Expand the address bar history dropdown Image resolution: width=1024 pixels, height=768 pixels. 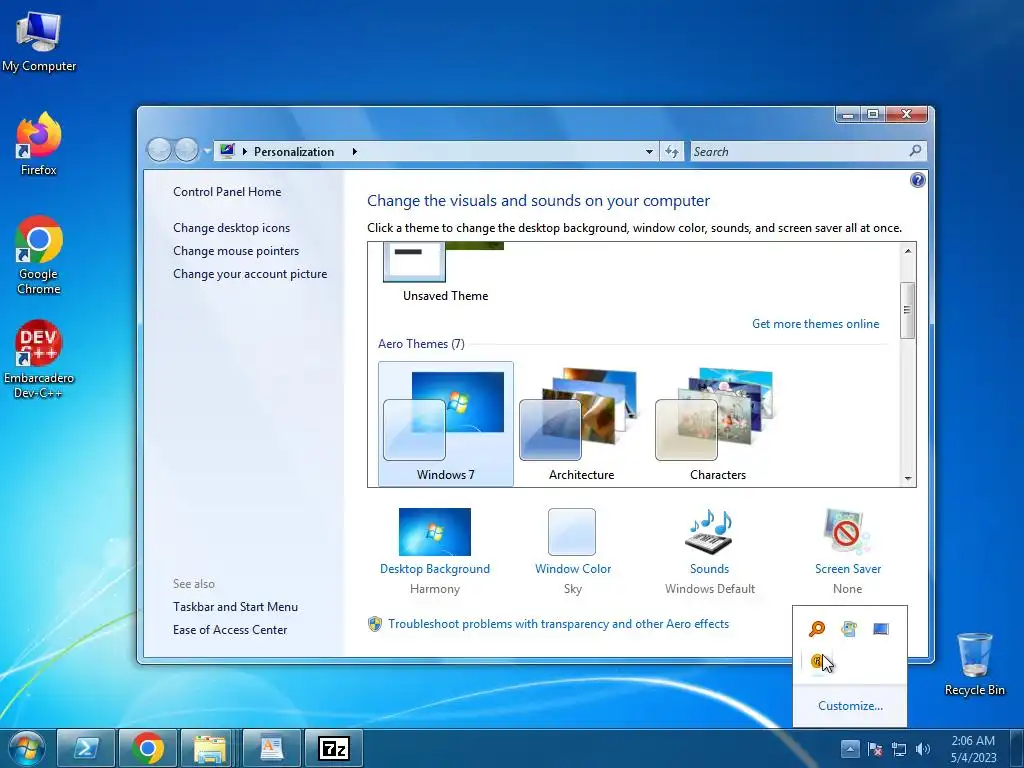point(649,152)
